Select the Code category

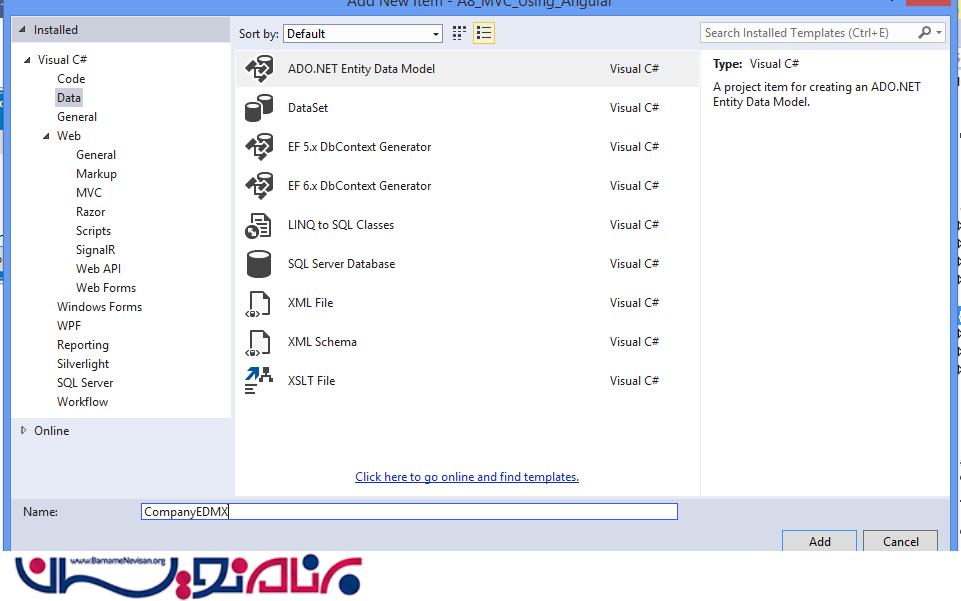(x=71, y=78)
